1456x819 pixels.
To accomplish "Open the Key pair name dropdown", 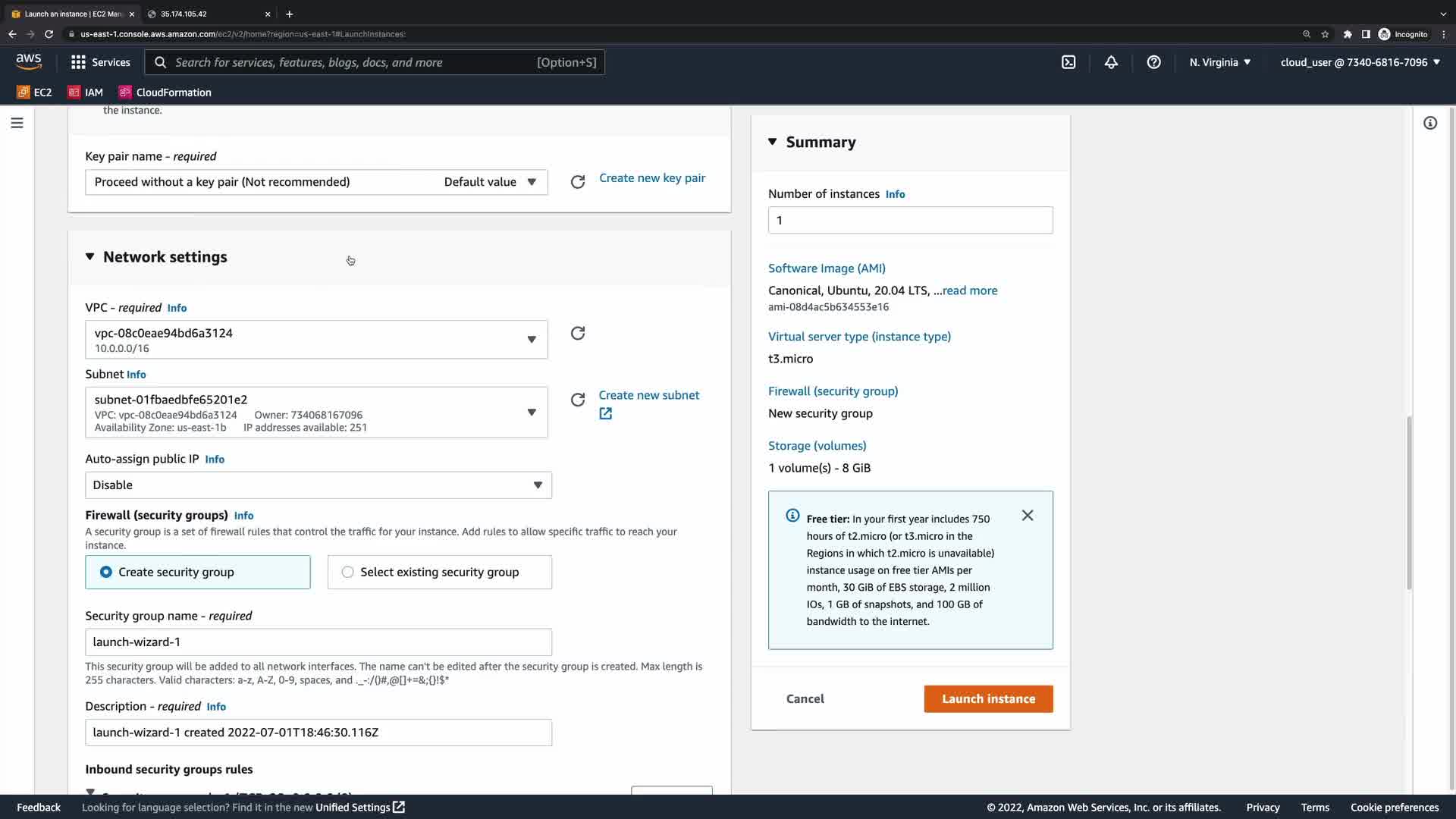I will pos(316,182).
